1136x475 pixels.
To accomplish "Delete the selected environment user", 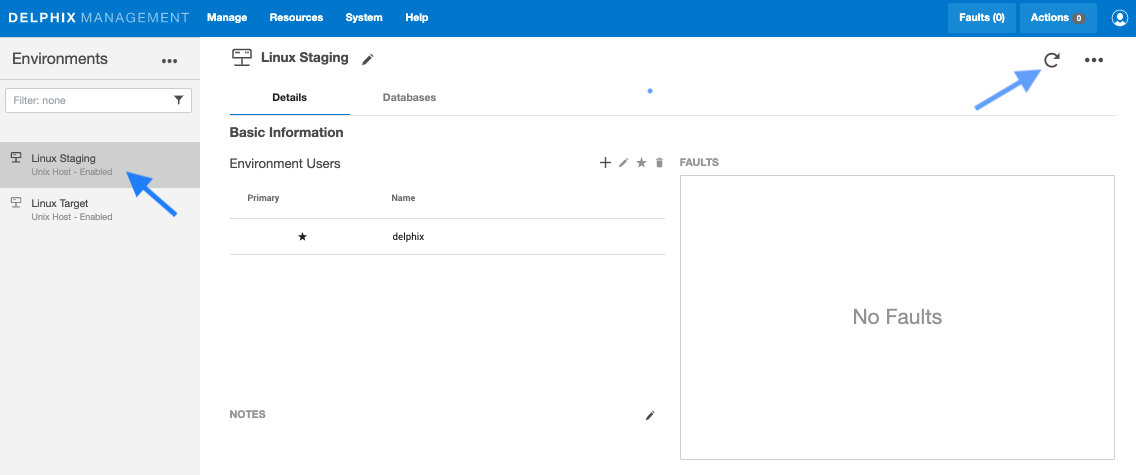I will coord(659,163).
